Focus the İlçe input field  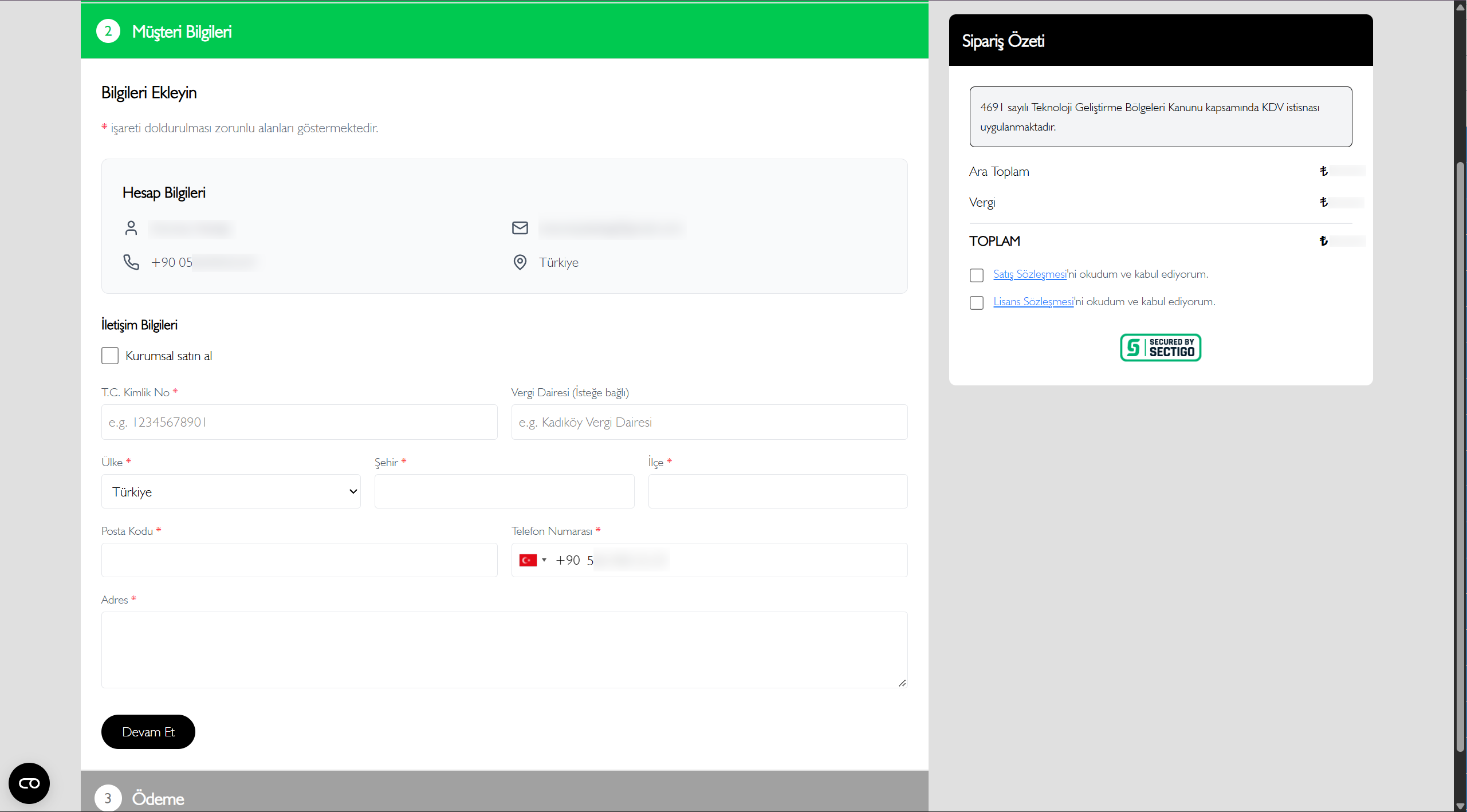778,491
